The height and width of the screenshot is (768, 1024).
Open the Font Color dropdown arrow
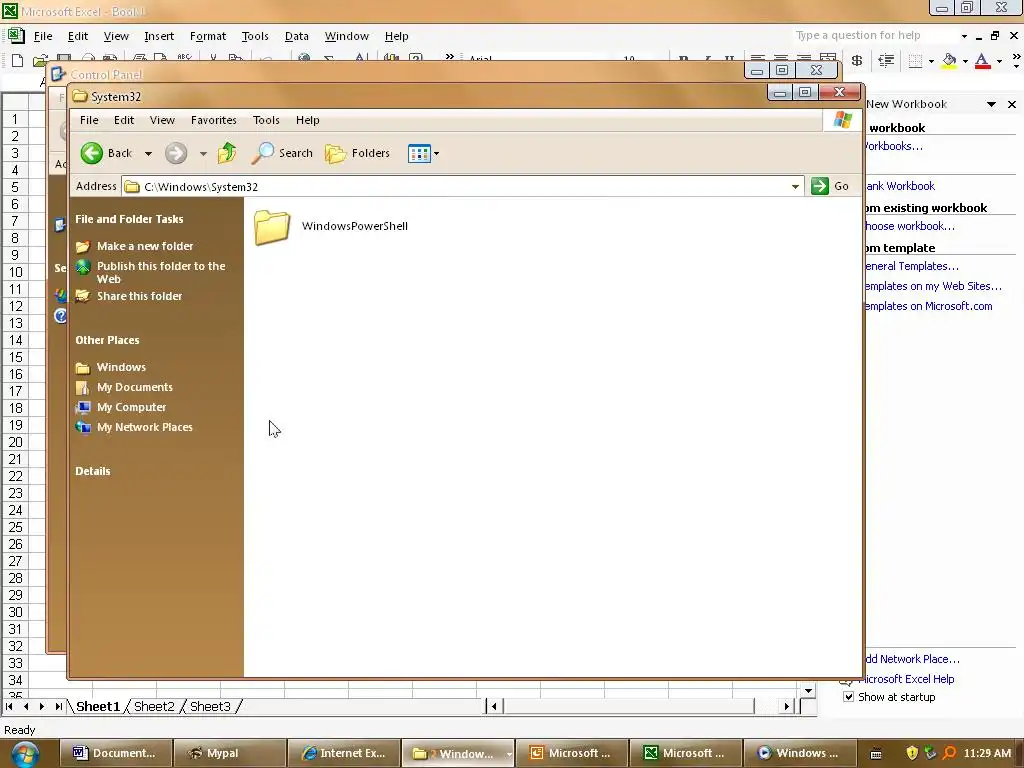pos(999,61)
